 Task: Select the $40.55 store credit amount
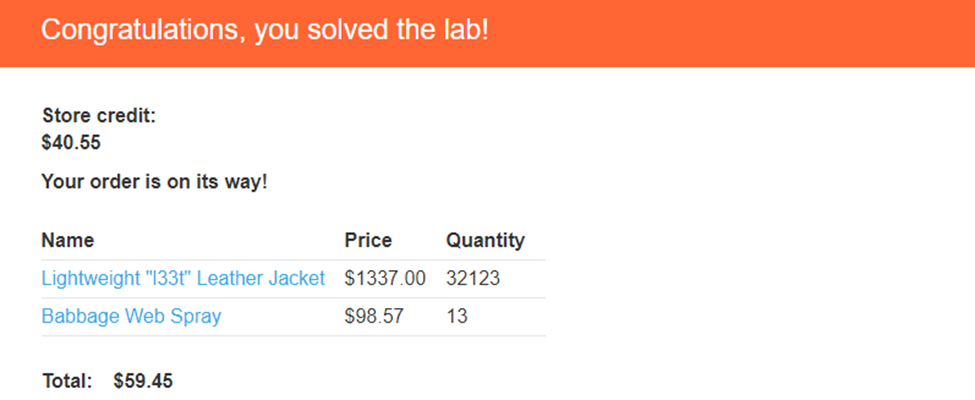click(71, 143)
